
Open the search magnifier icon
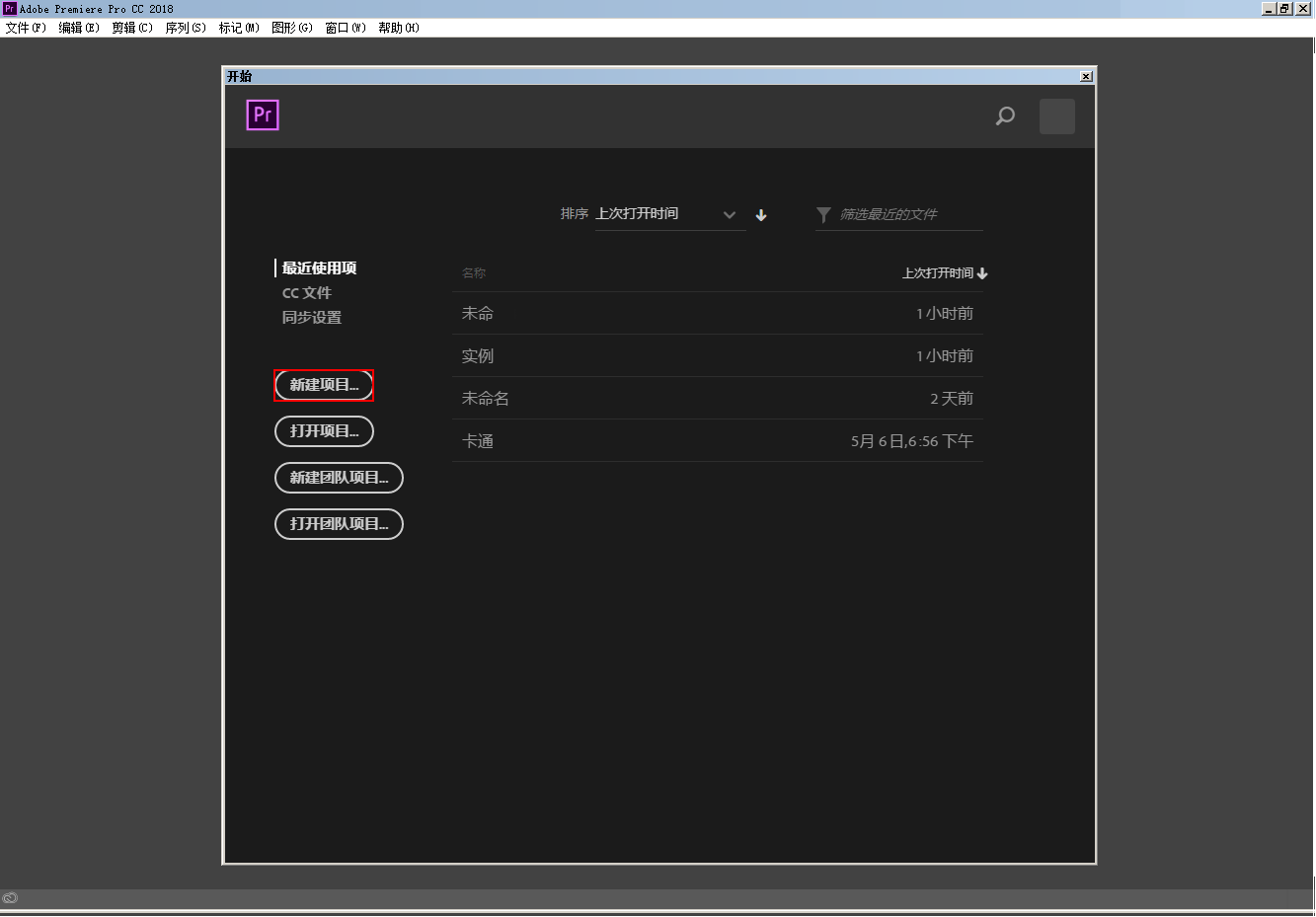[x=1005, y=116]
